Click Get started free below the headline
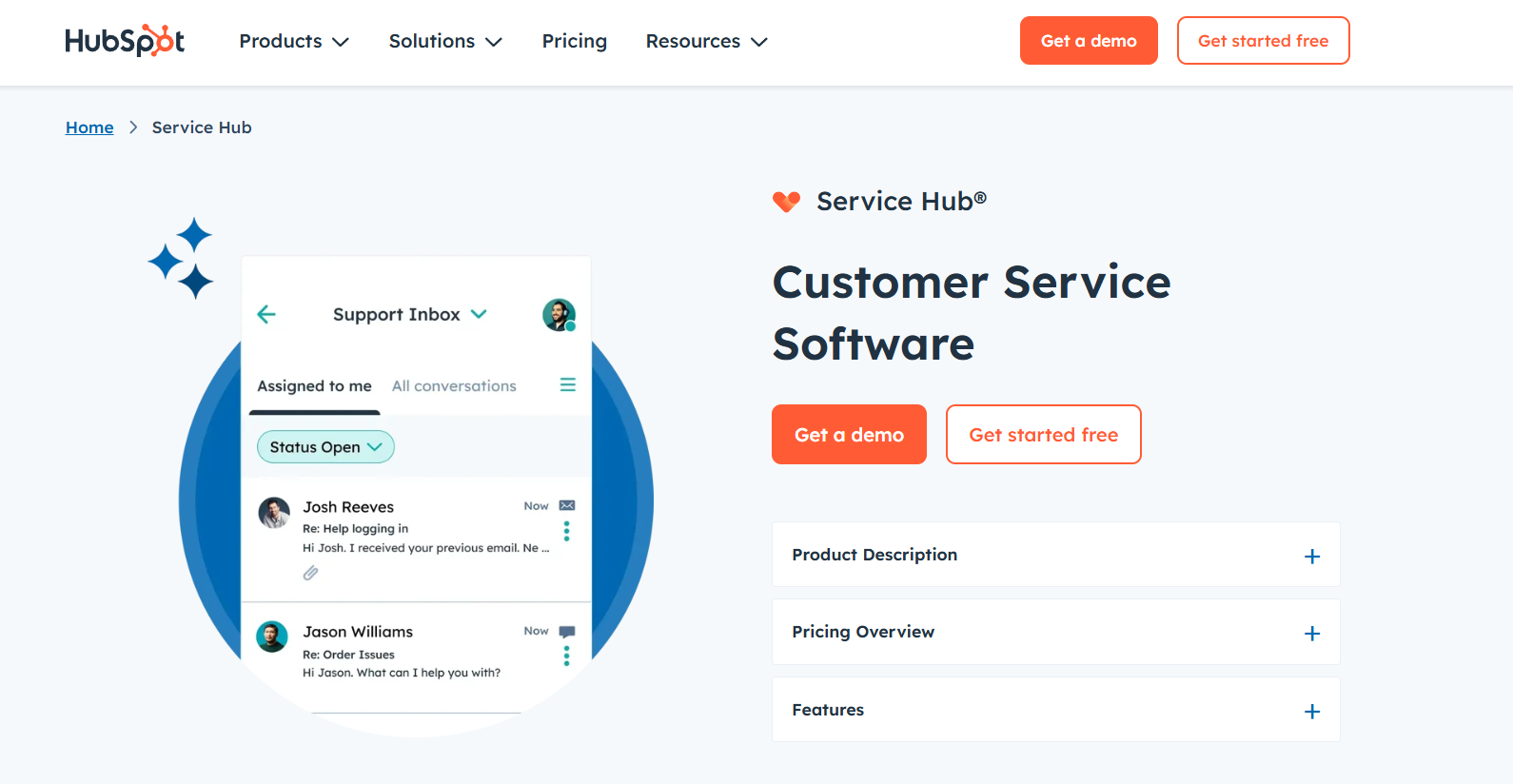Image resolution: width=1513 pixels, height=784 pixels. 1043,435
